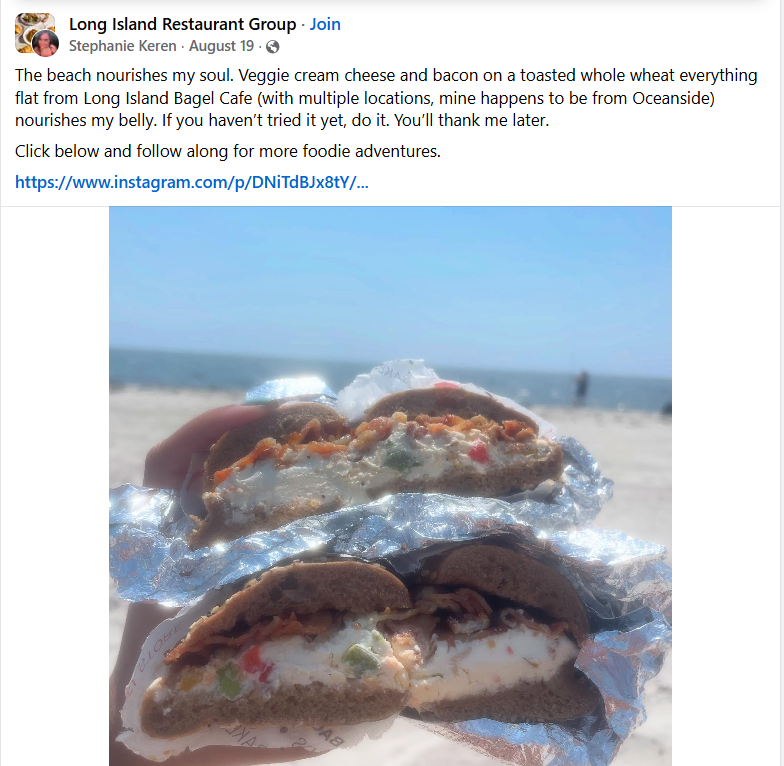
Task: Open the August 19 post timestamp
Action: (222, 46)
